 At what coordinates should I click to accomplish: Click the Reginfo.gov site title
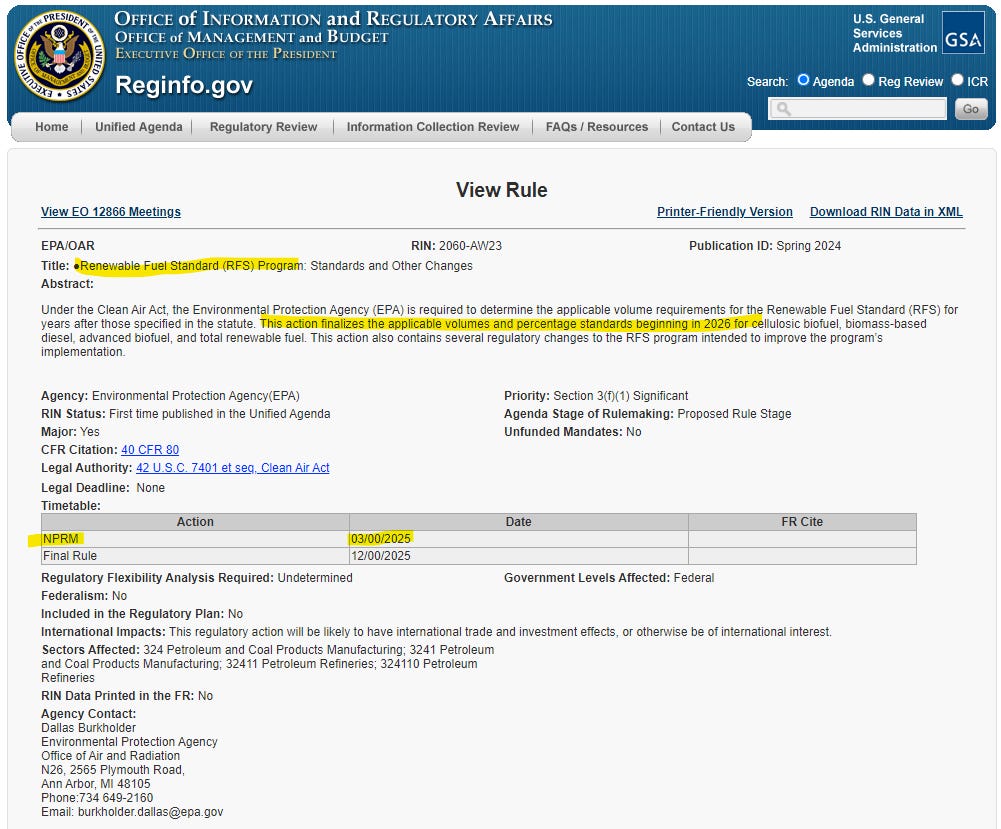click(x=184, y=86)
